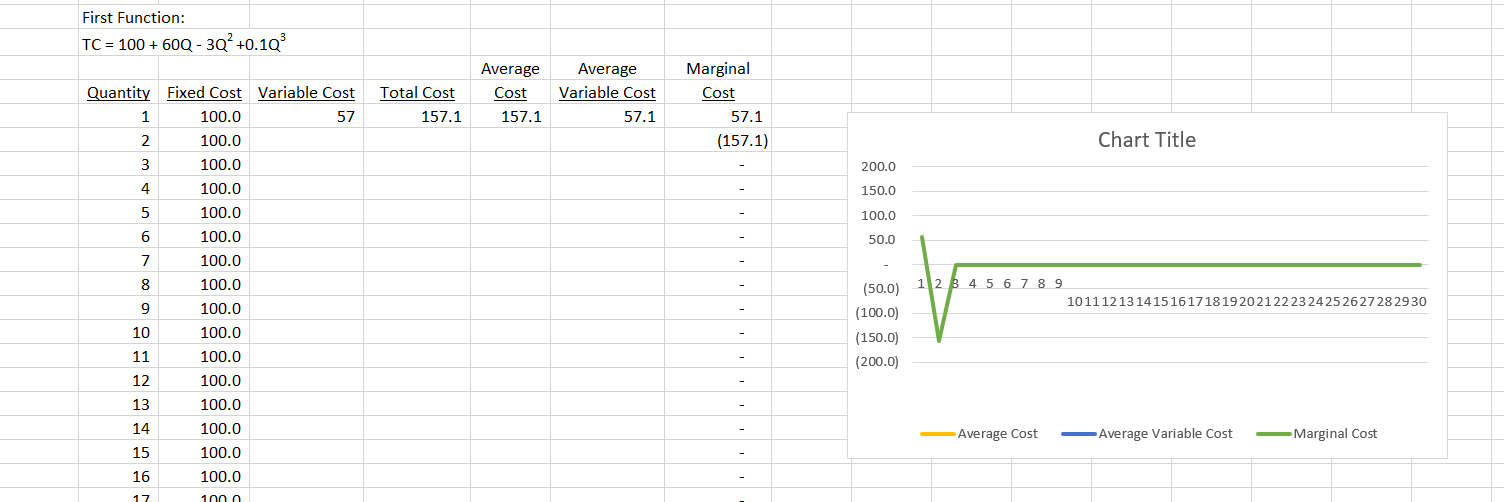Select the Fixed Cost header cell

tap(204, 93)
